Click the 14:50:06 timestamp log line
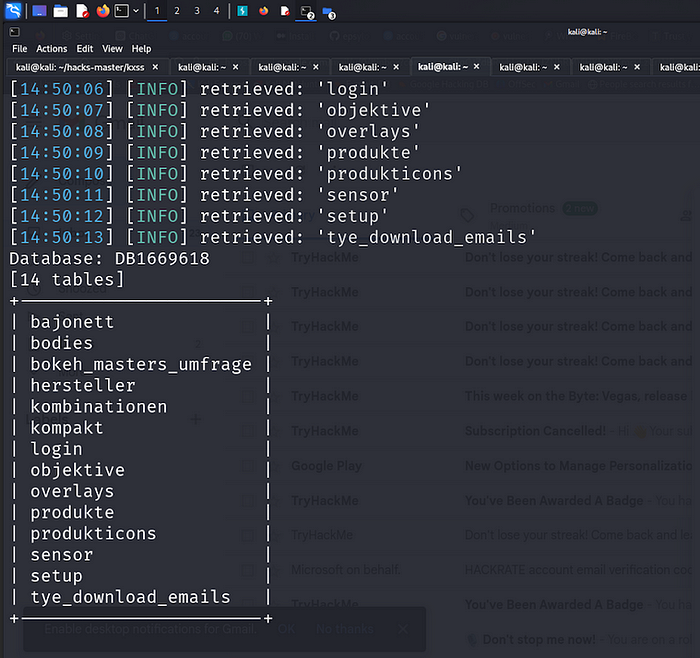This screenshot has width=700, height=658. click(198, 89)
